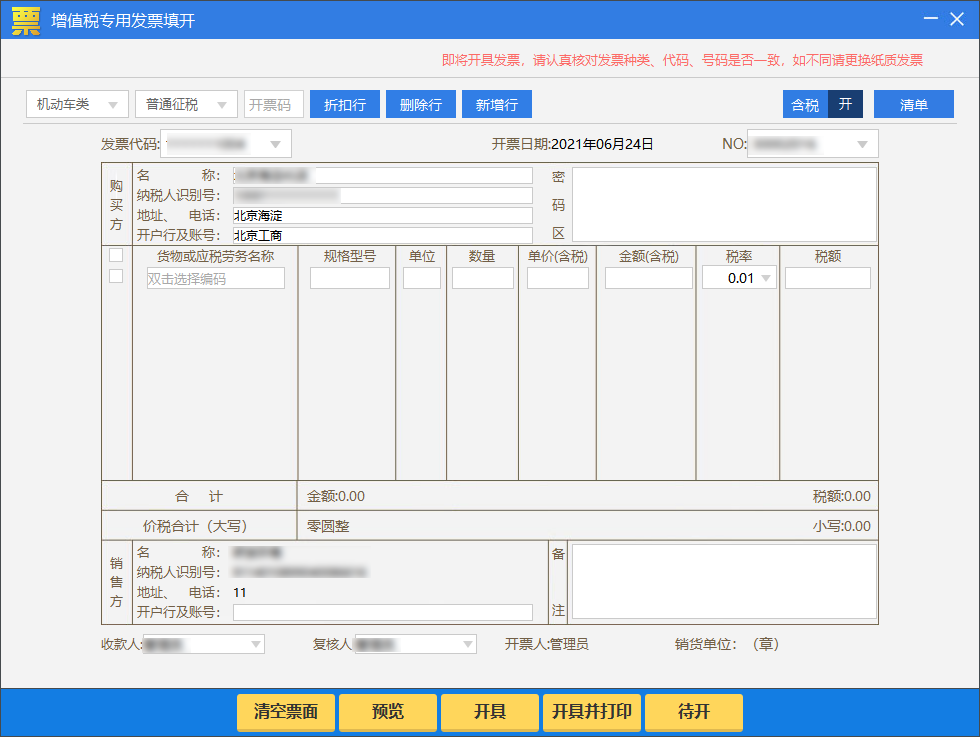980x737 pixels.
Task: Click 清空票面 to clear the invoice
Action: pyautogui.click(x=285, y=712)
